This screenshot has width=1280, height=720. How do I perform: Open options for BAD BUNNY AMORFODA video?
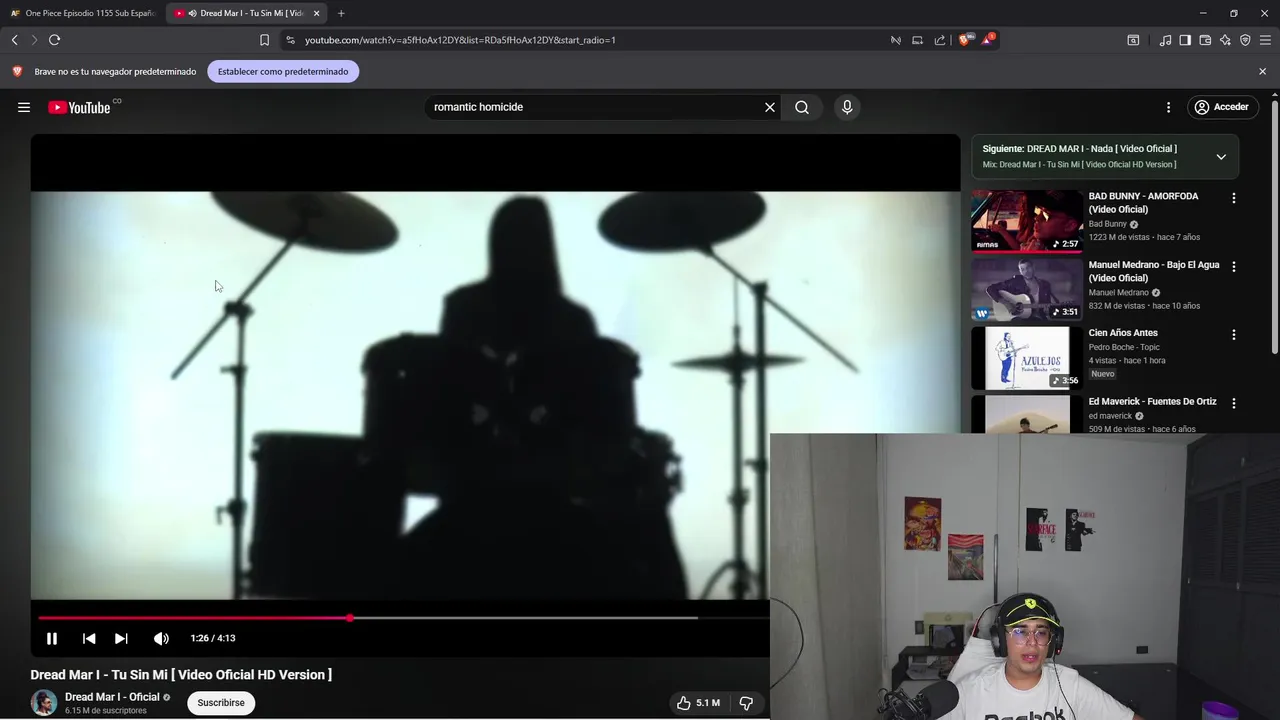1234,198
